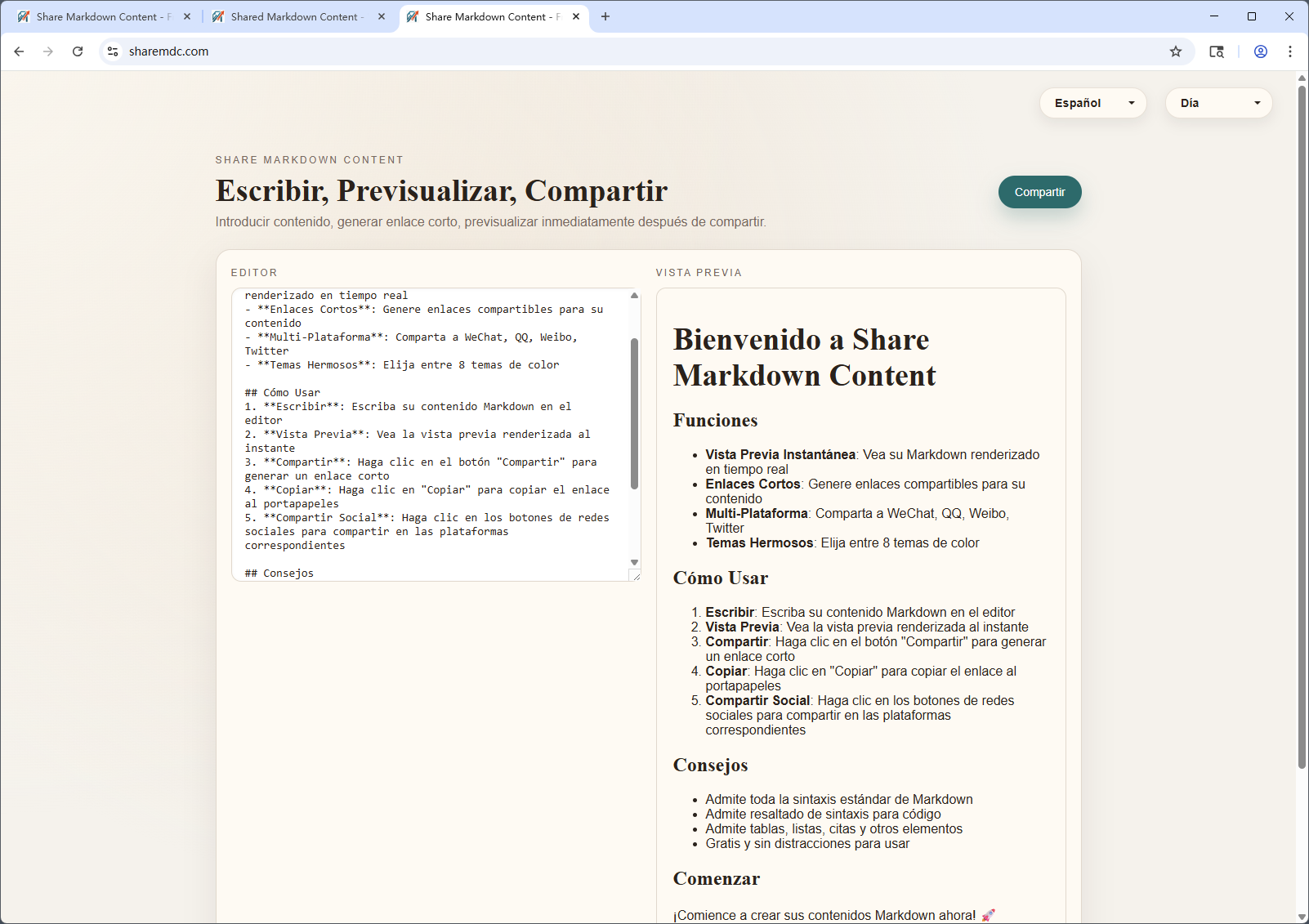The image size is (1309, 924).
Task: Open the Chrome profile icon
Action: click(1261, 51)
